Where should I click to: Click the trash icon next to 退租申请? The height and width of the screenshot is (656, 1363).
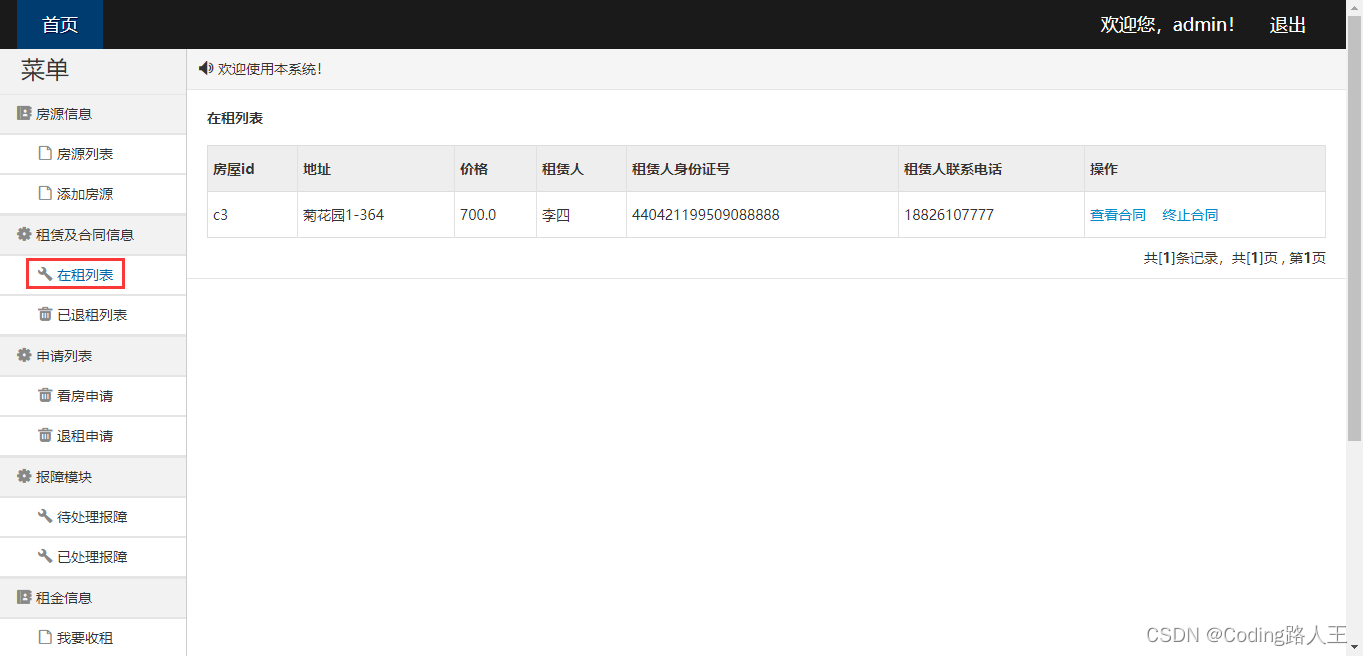pos(44,435)
